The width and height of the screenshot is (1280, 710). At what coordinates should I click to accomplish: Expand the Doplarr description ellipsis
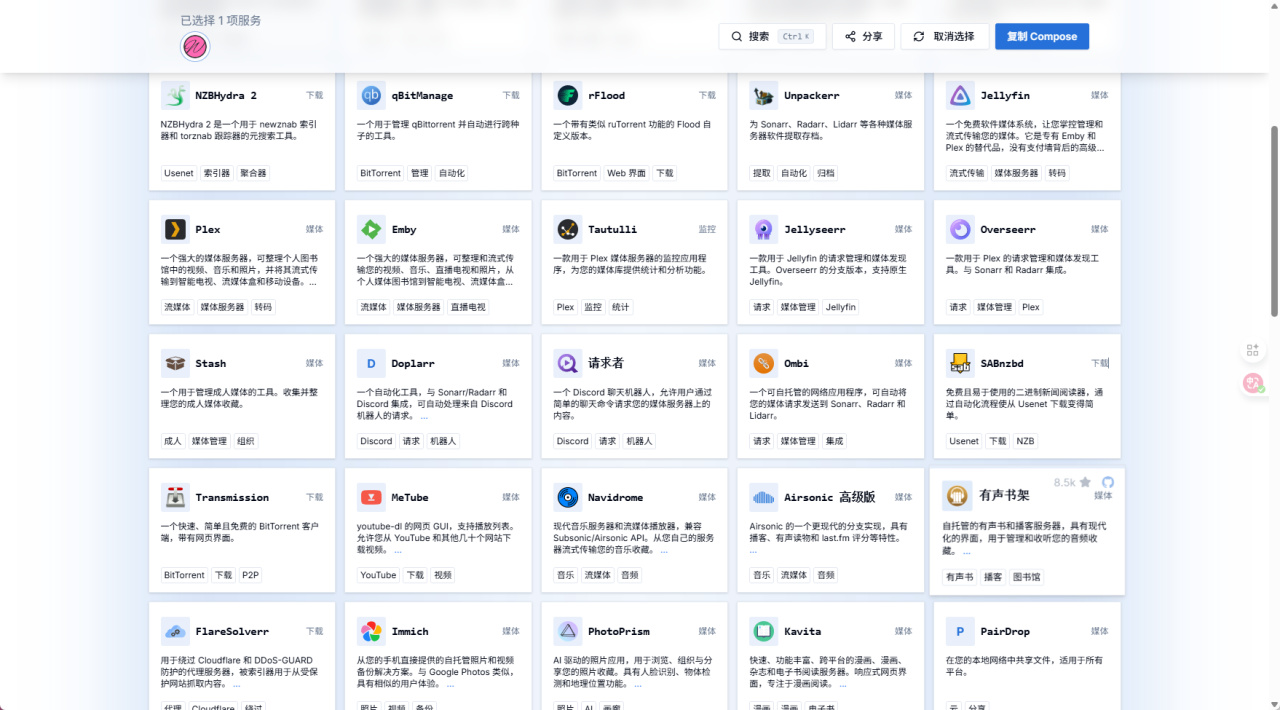coord(423,417)
